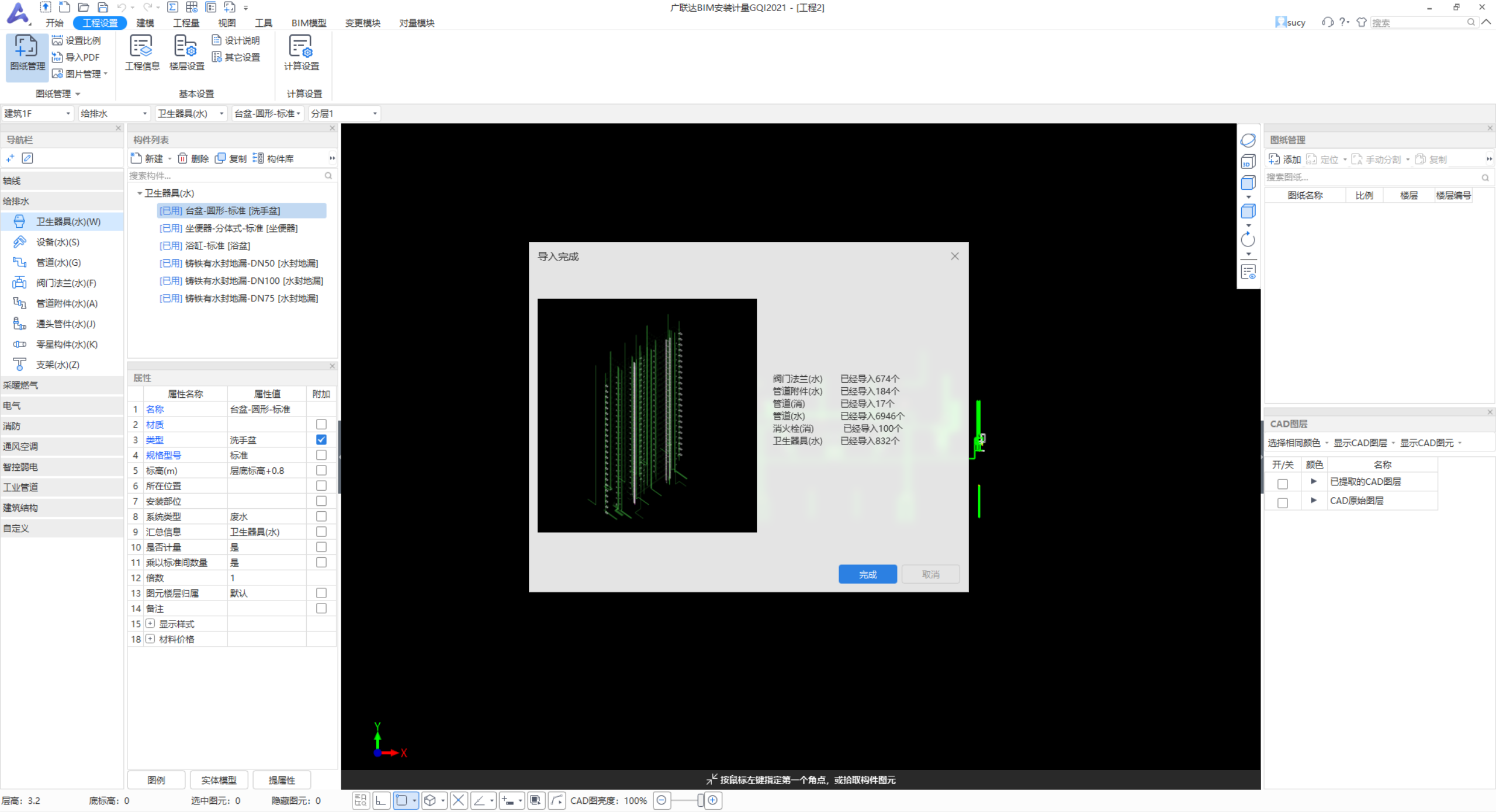Switch to 工程量 ribbon tab
Image resolution: width=1496 pixels, height=812 pixels.
(186, 23)
